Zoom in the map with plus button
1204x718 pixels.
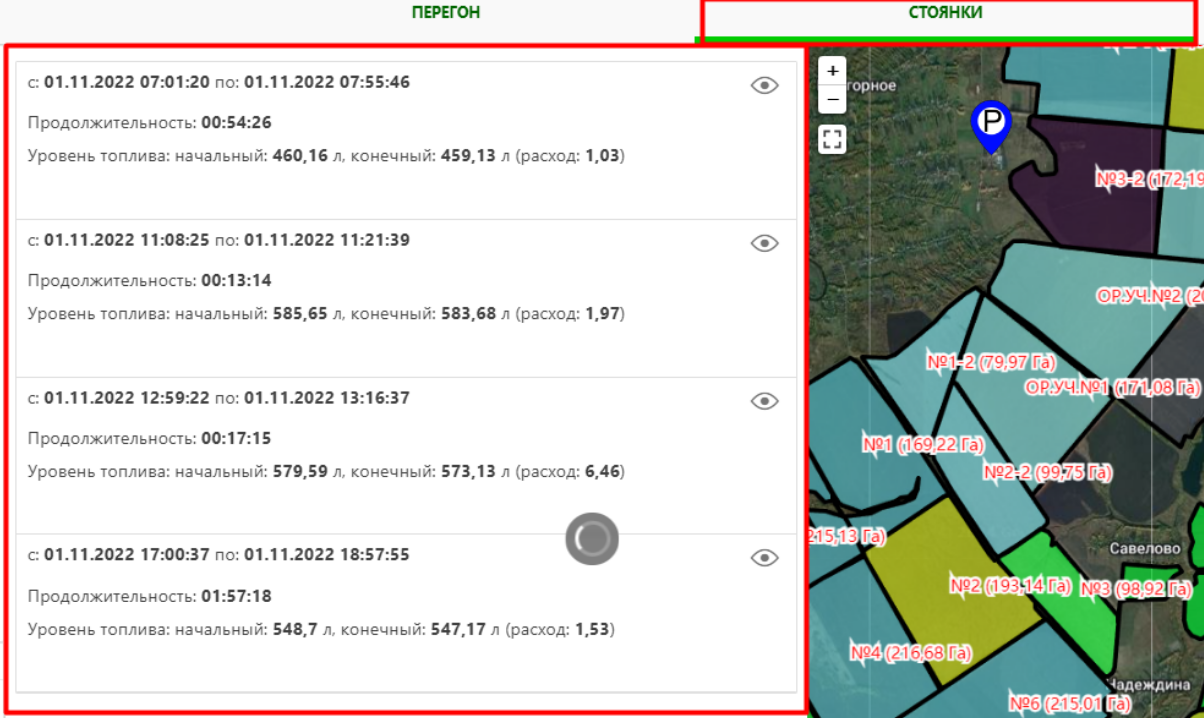click(832, 72)
